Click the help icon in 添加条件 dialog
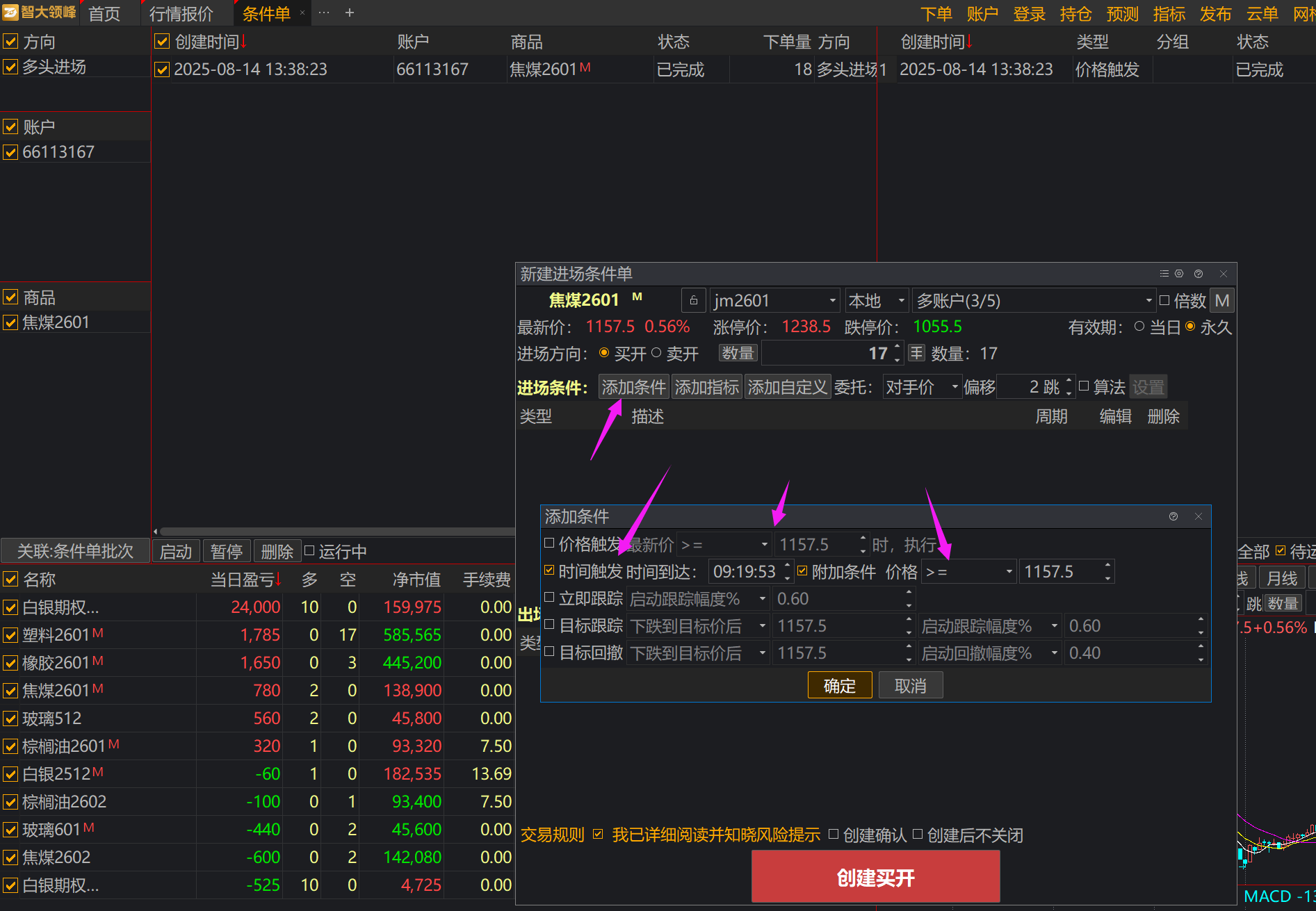The image size is (1316, 911). pos(1173,516)
